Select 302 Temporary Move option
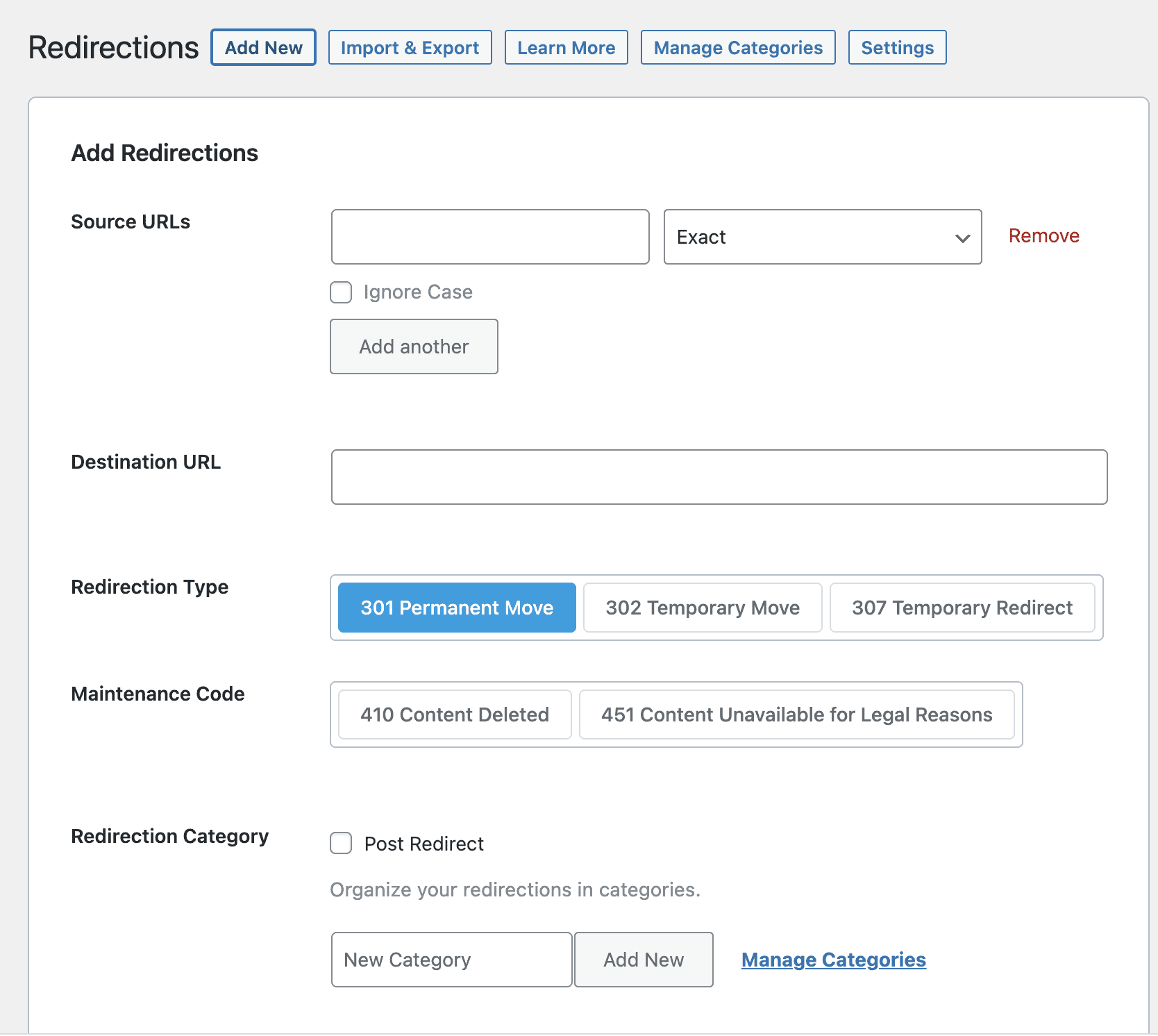1158x1036 pixels. click(x=703, y=608)
